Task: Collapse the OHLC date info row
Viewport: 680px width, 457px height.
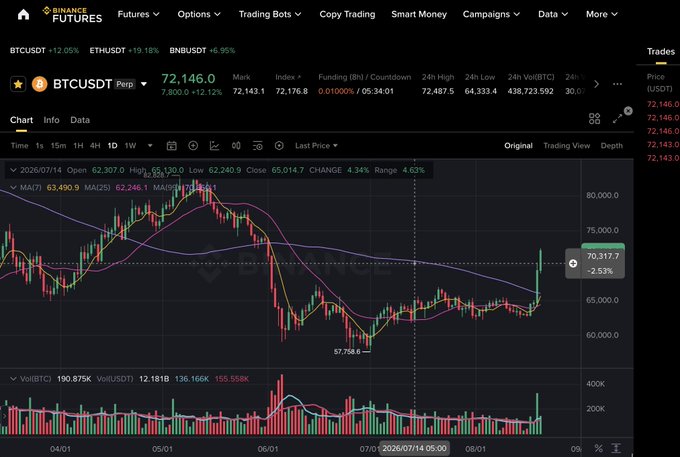Action: tap(13, 170)
